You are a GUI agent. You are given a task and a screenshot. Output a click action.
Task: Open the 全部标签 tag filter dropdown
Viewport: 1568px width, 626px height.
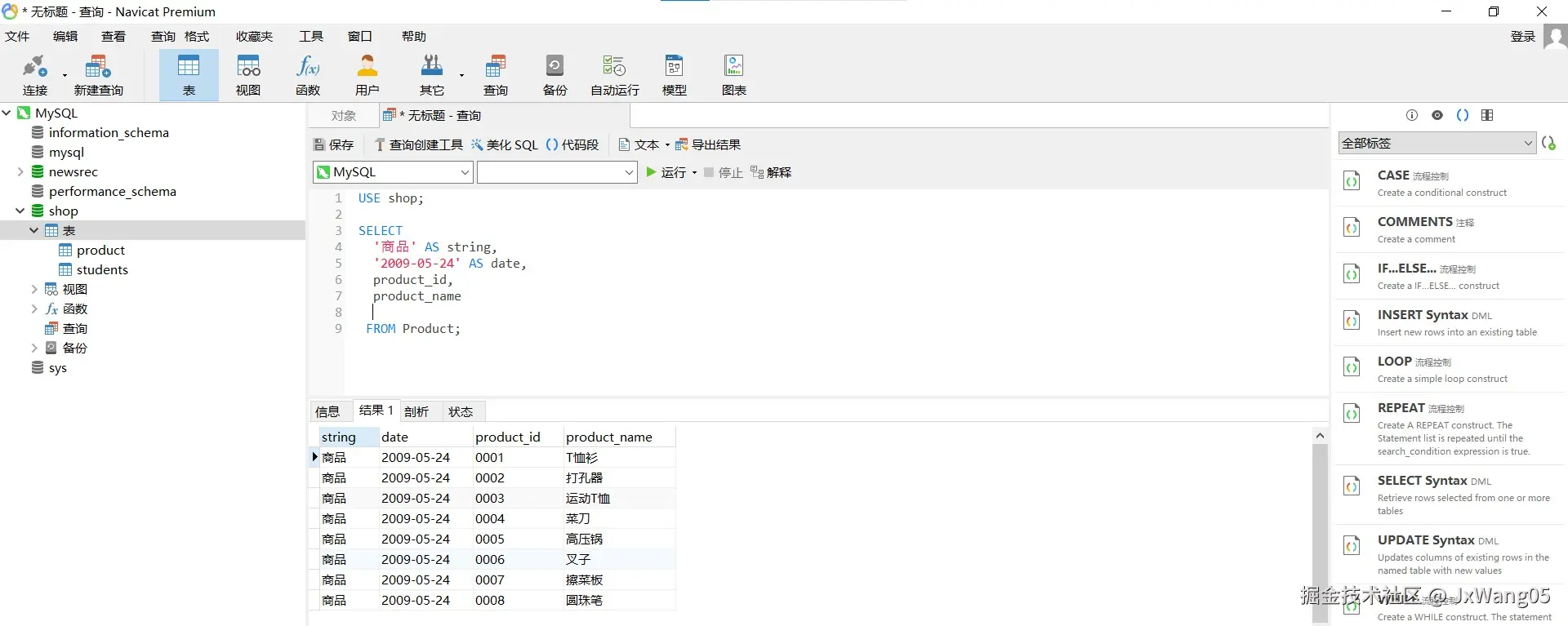[x=1437, y=143]
